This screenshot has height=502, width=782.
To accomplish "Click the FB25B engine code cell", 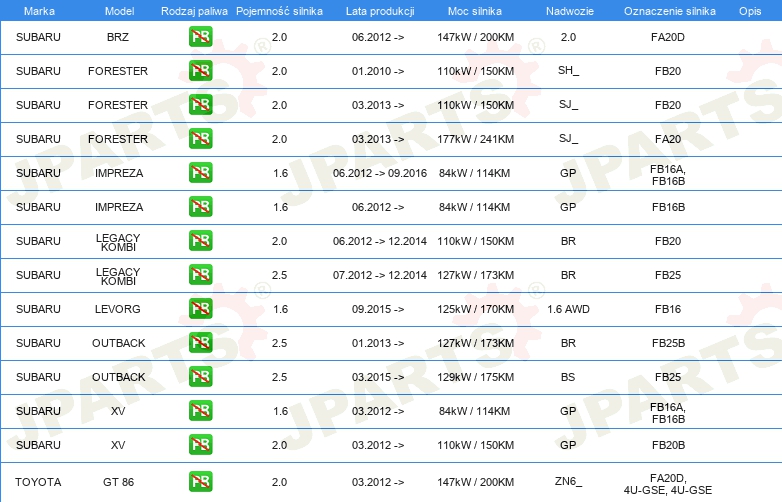I will tap(668, 343).
